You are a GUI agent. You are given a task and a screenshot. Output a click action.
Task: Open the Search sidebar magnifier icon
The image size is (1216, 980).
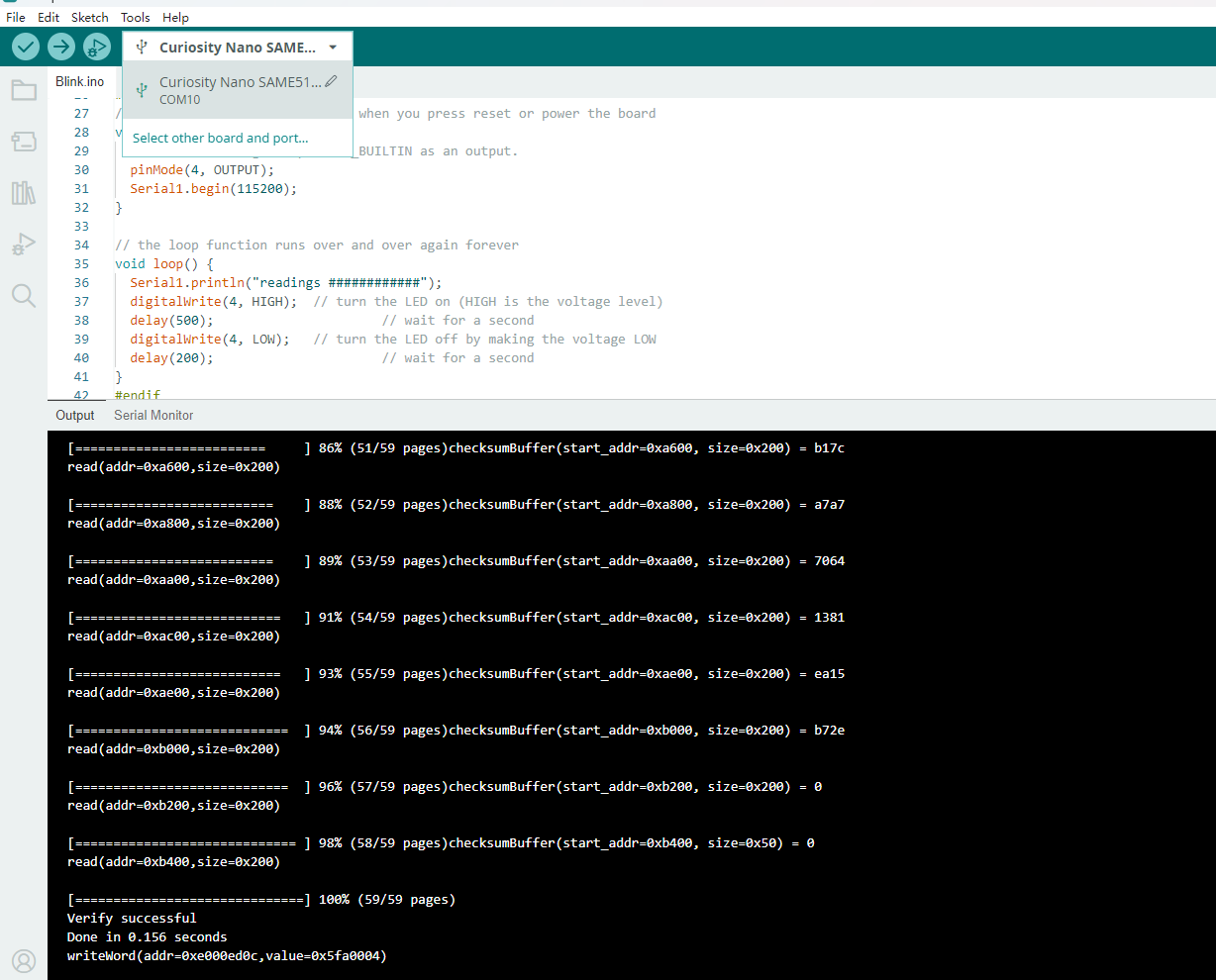(x=24, y=295)
